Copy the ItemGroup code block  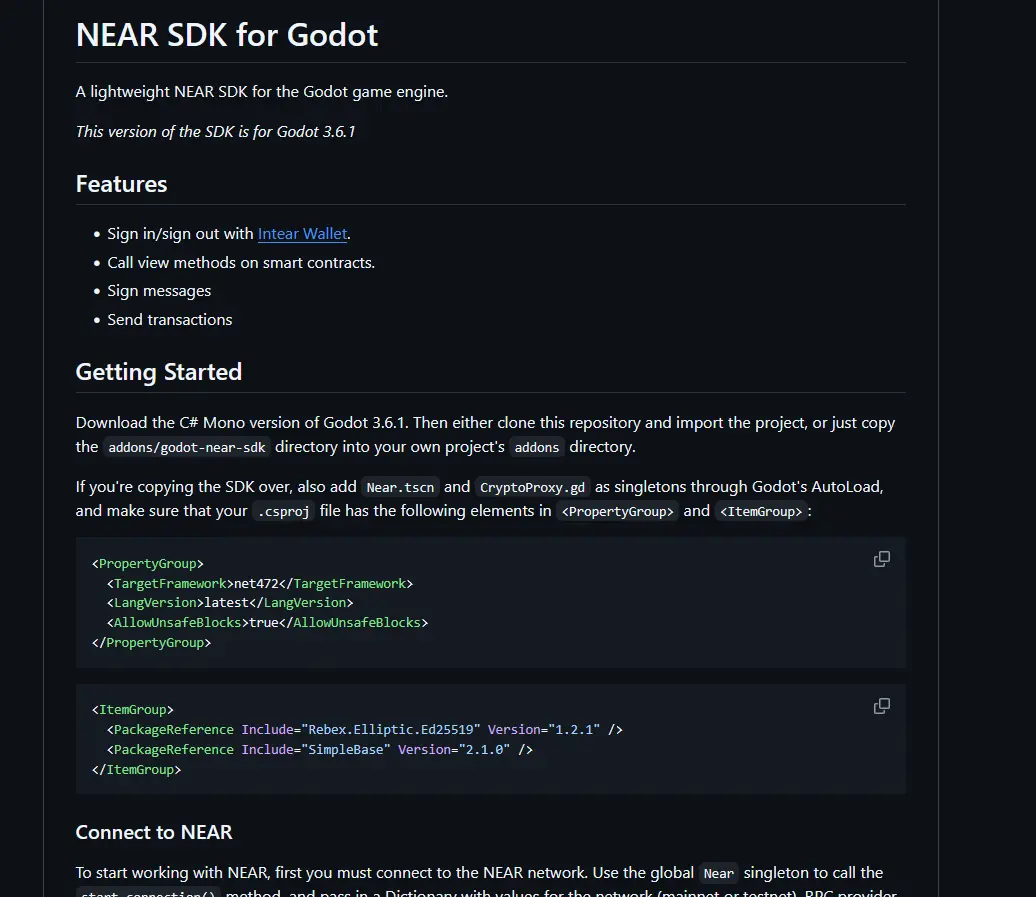tap(881, 706)
